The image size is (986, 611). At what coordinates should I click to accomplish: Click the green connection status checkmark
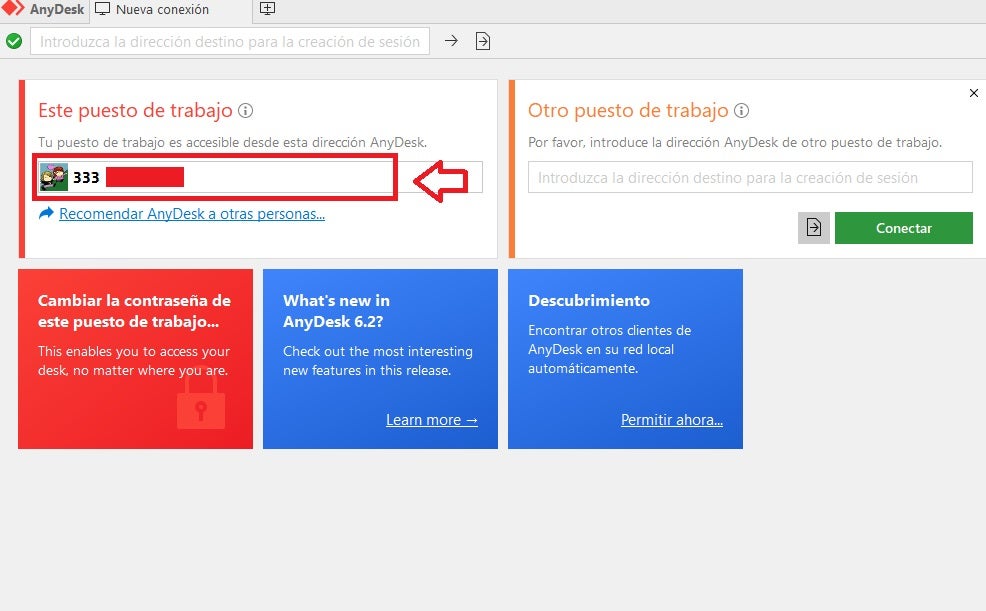[14, 41]
